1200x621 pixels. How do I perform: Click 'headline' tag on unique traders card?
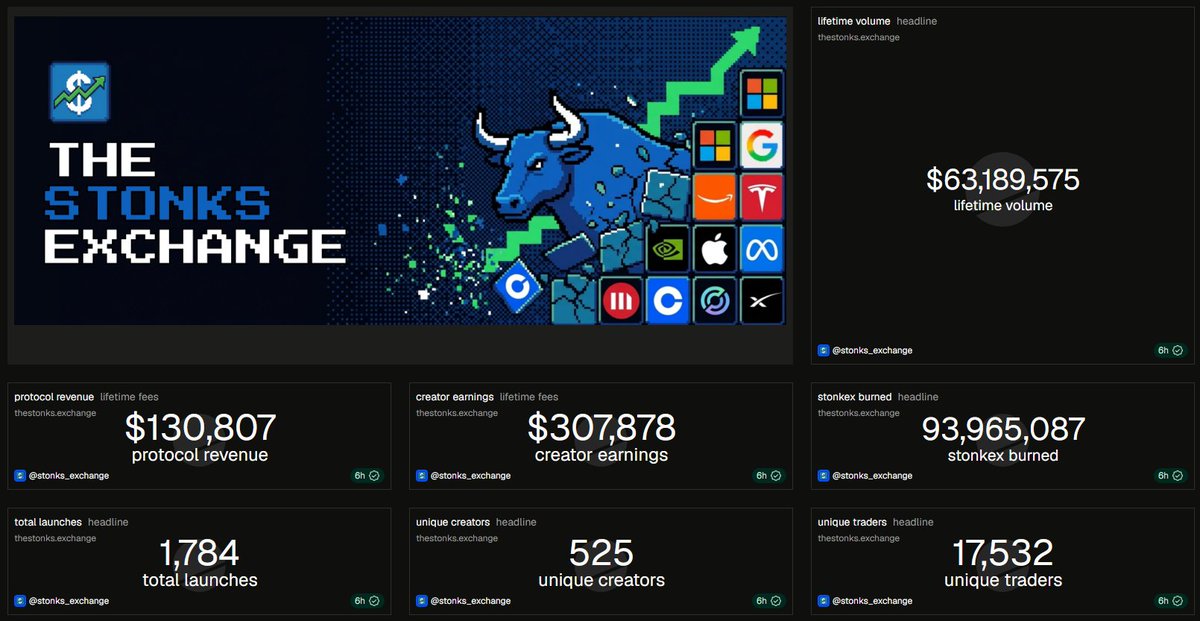pyautogui.click(x=913, y=522)
